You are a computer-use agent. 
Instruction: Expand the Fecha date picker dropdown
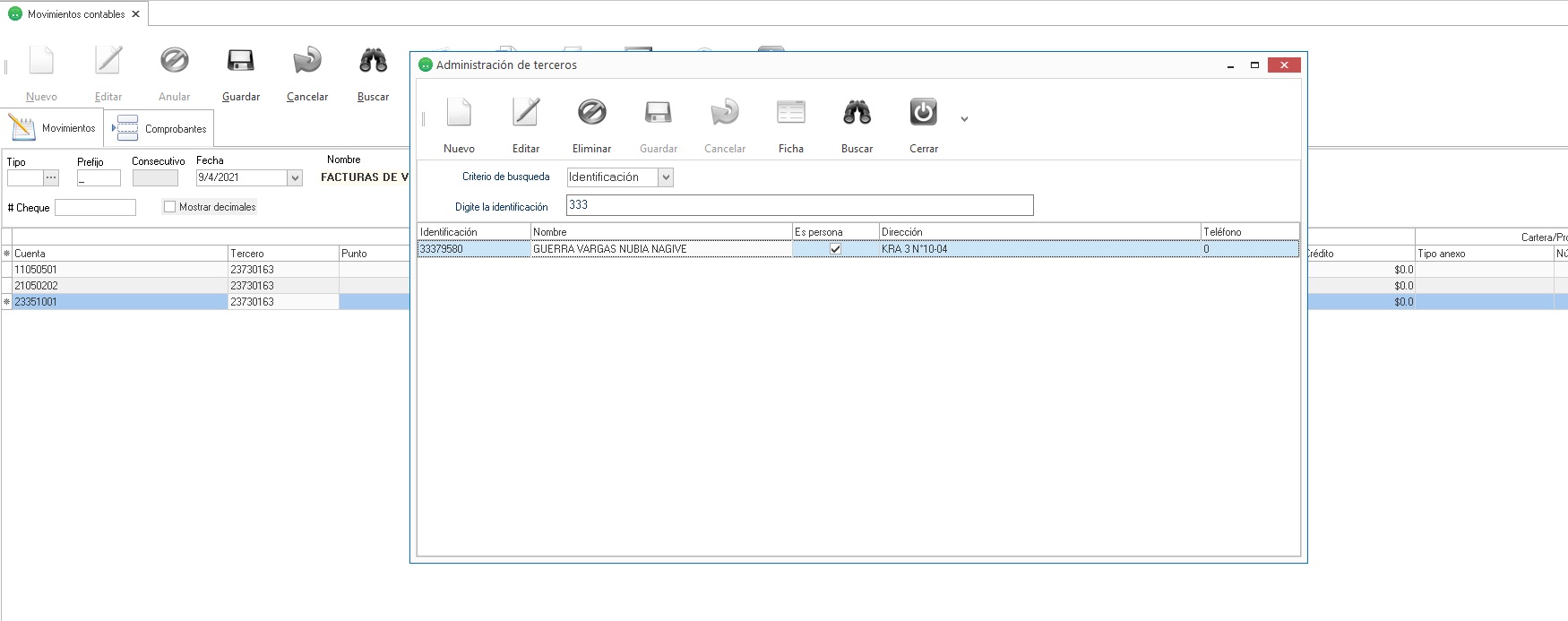point(295,178)
